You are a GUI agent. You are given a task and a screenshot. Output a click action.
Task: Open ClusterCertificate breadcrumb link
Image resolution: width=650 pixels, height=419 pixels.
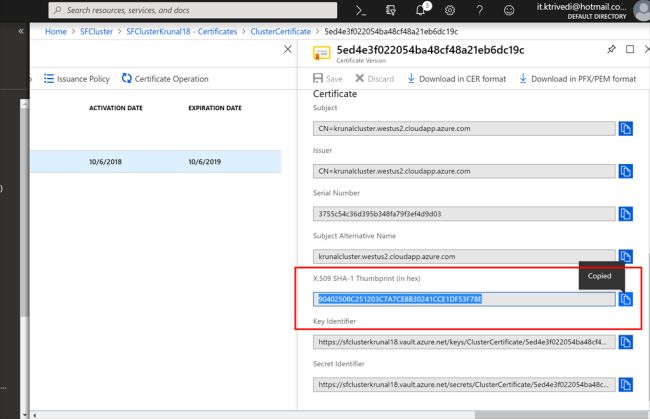(281, 31)
